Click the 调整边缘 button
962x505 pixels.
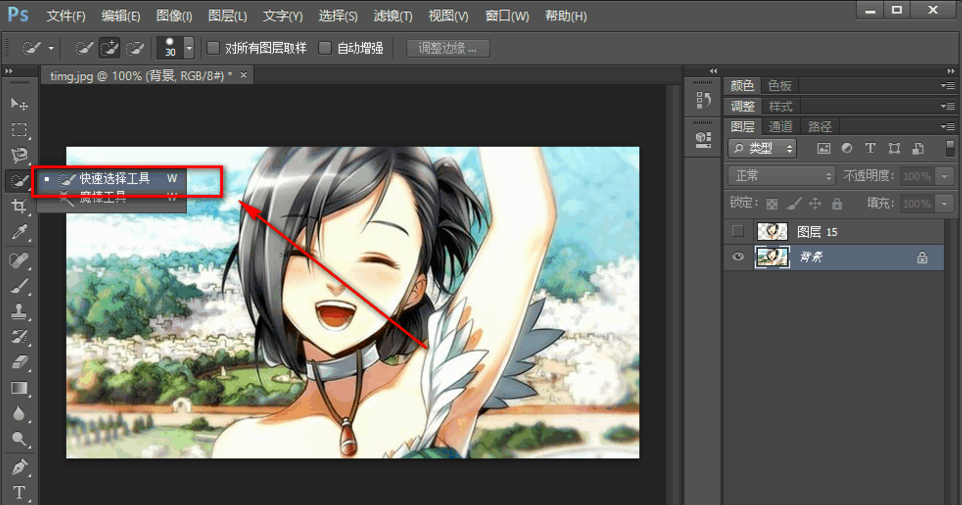448,48
